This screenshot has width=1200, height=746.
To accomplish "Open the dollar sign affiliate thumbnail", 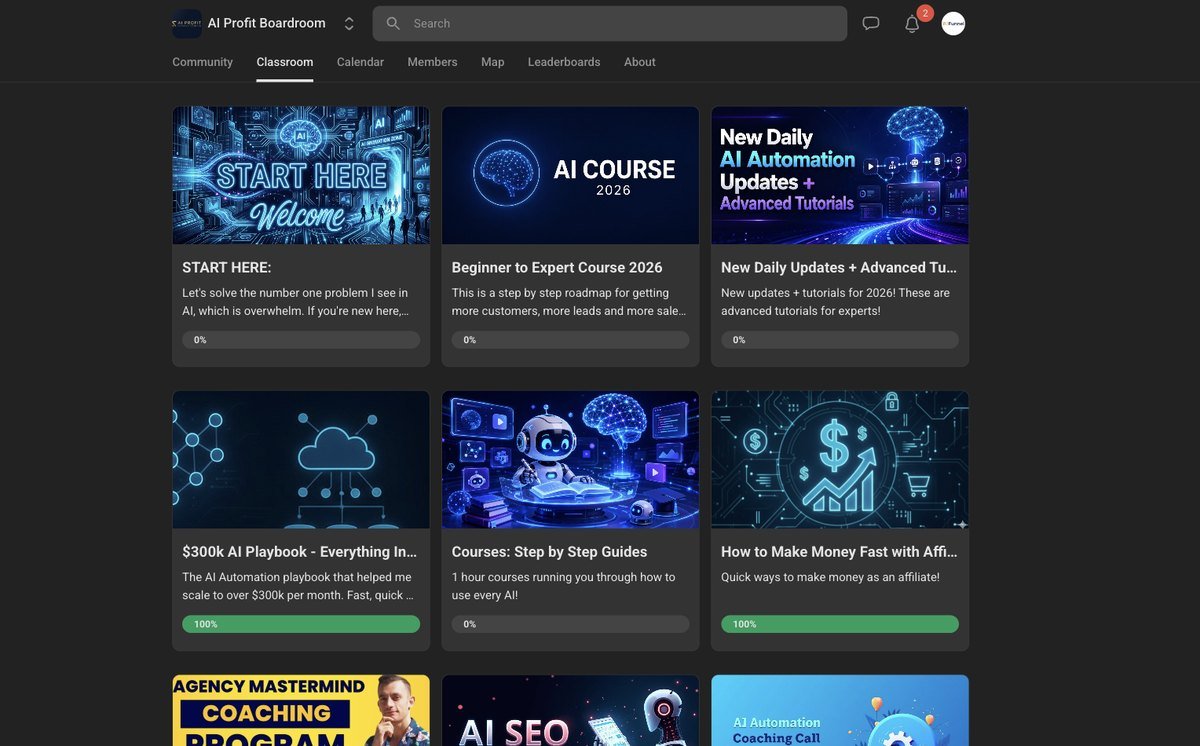I will (x=840, y=459).
